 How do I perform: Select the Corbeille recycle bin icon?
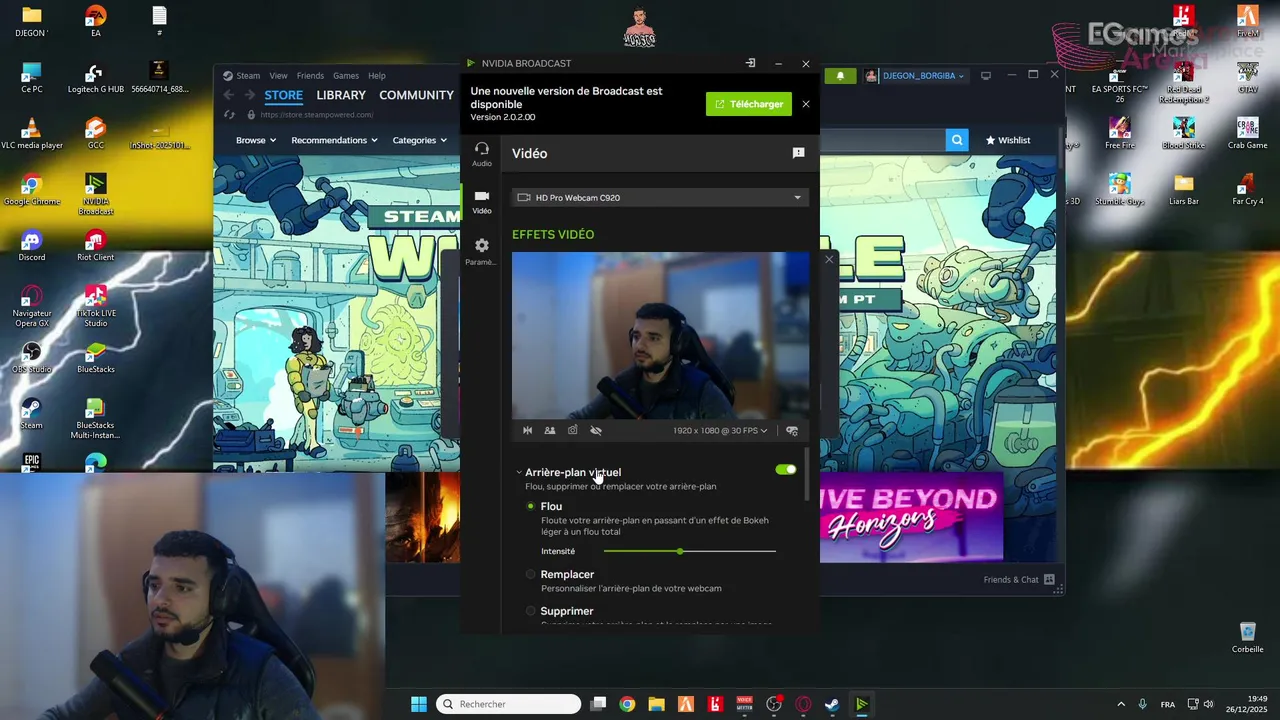click(1247, 637)
